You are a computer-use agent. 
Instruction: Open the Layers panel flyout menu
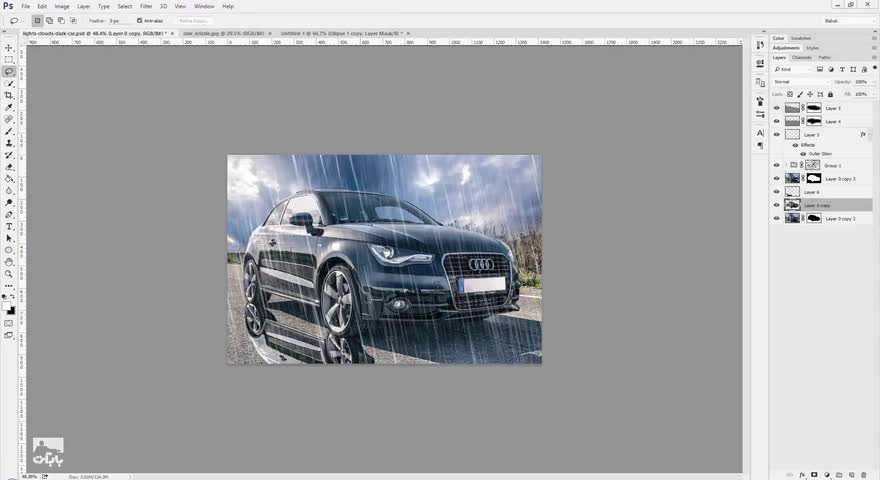coord(874,57)
